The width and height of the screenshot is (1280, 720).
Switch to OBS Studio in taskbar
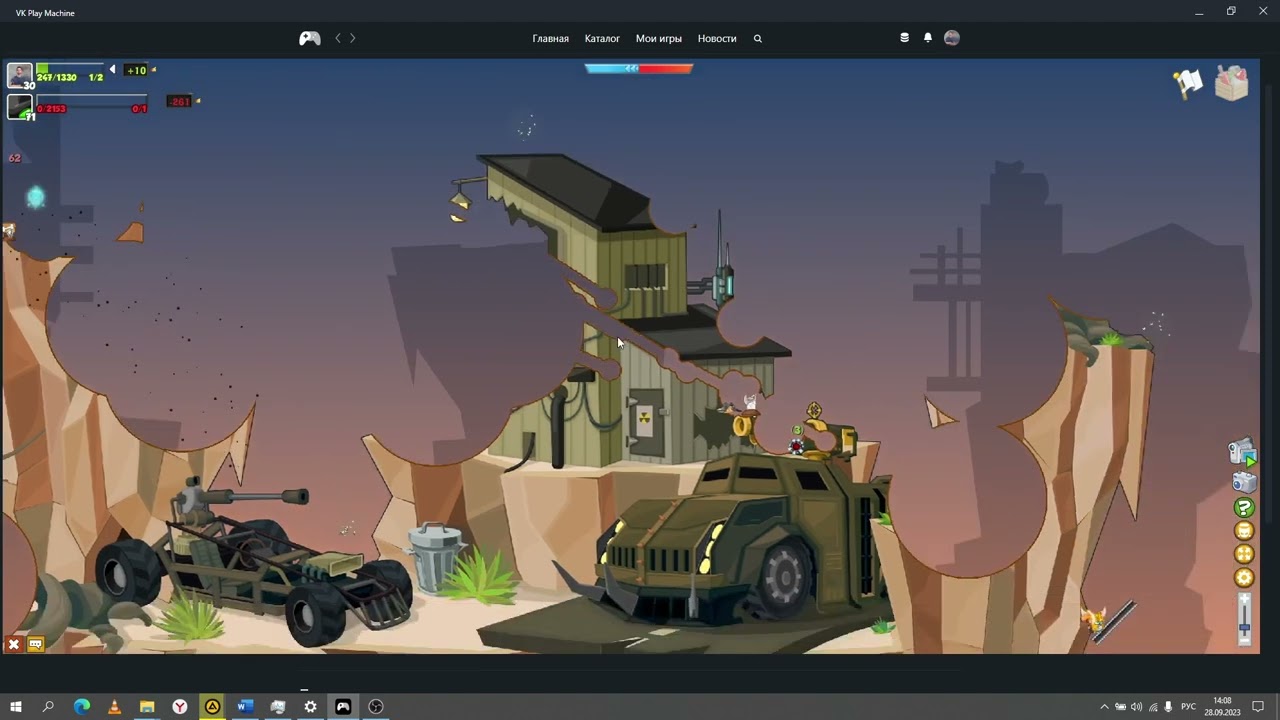(376, 707)
